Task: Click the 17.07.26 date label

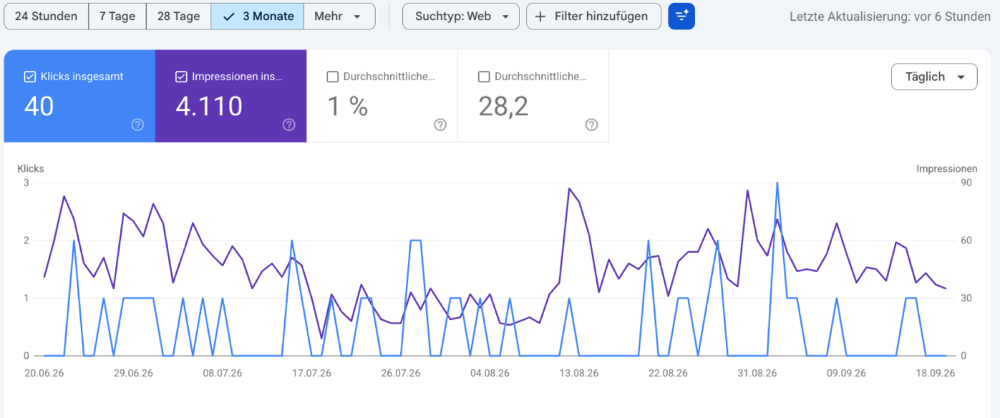Action: (x=311, y=374)
